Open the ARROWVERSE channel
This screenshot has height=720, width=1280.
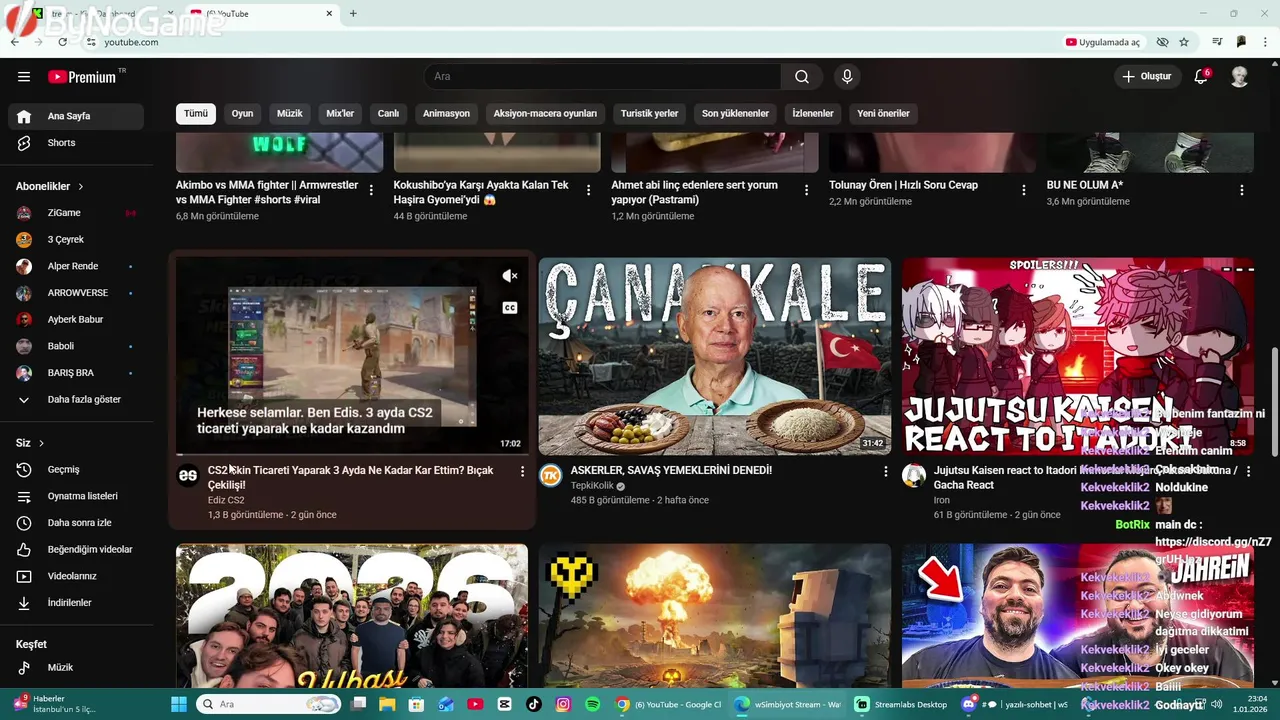point(76,293)
